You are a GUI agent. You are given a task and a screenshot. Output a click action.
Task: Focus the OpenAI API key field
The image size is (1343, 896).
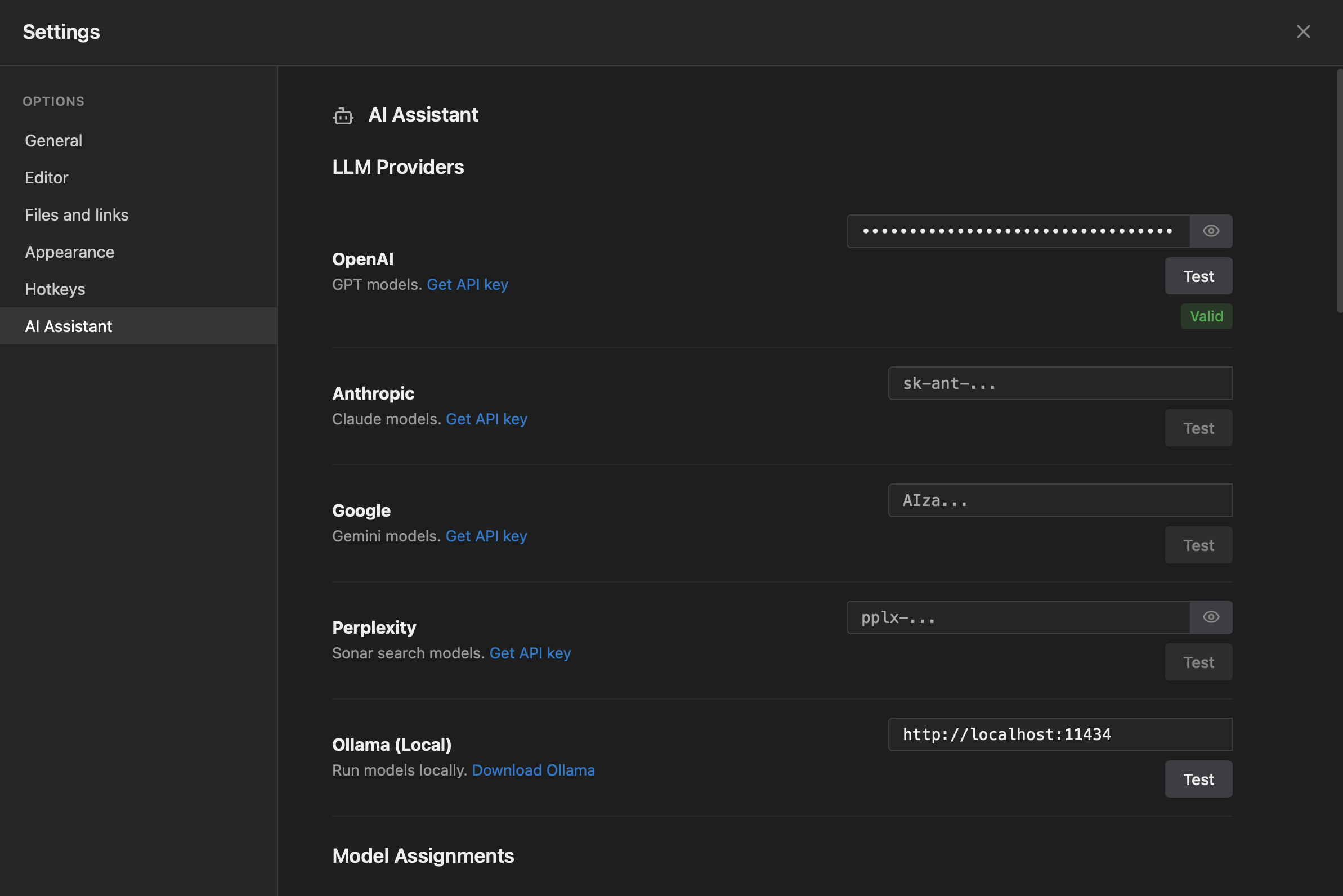tap(1018, 231)
